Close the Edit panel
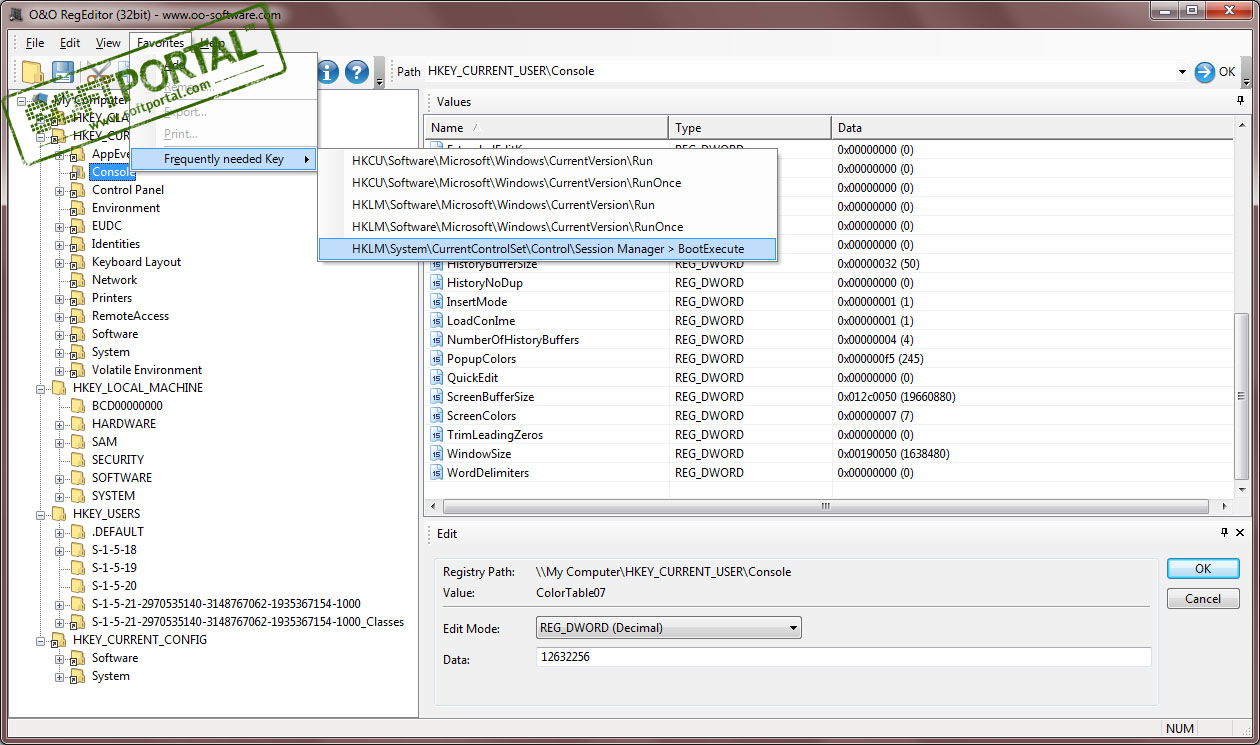 coord(1241,533)
